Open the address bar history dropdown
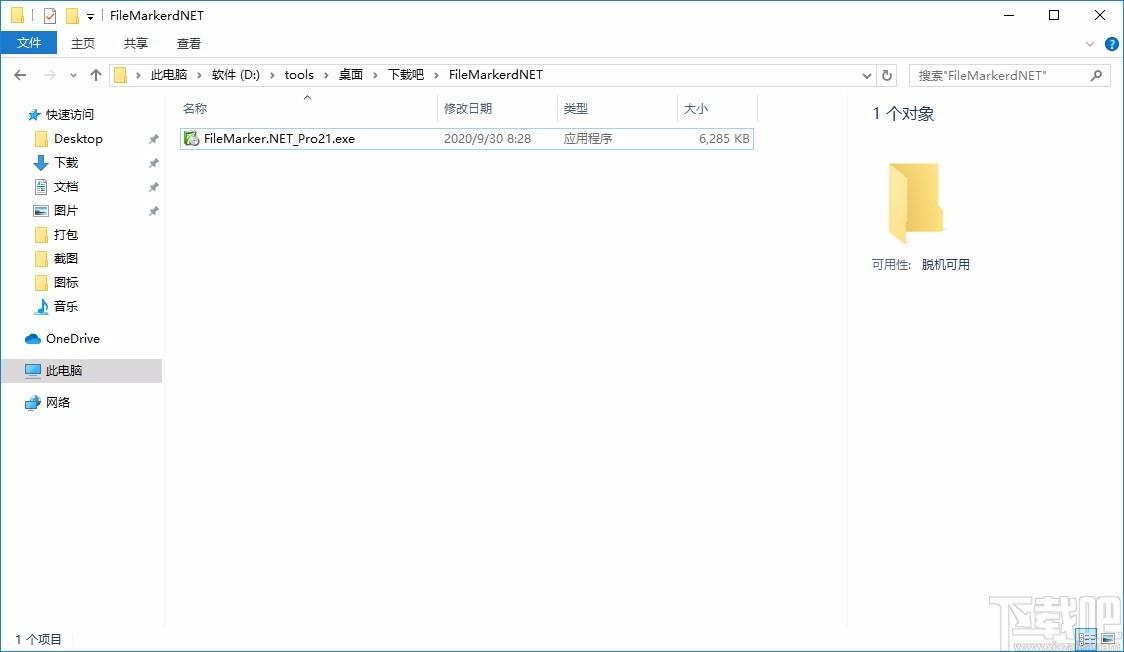Screen dimensions: 1124x652 click(866, 75)
